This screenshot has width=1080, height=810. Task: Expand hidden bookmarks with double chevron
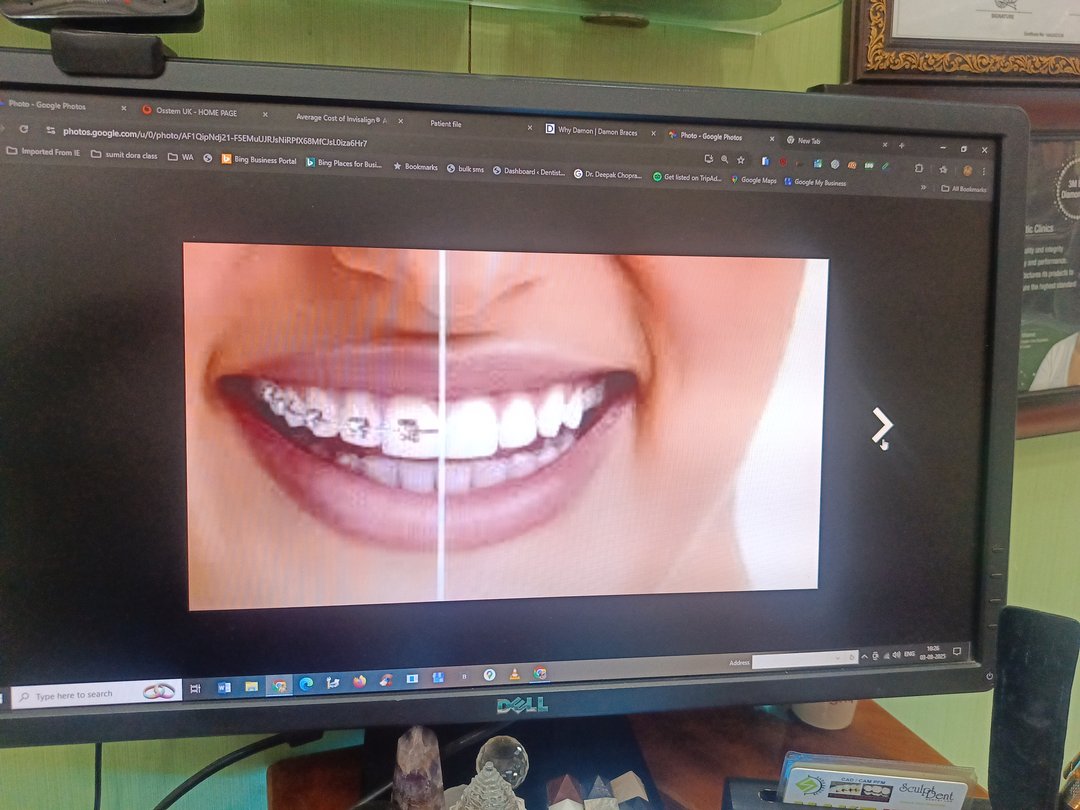[924, 186]
